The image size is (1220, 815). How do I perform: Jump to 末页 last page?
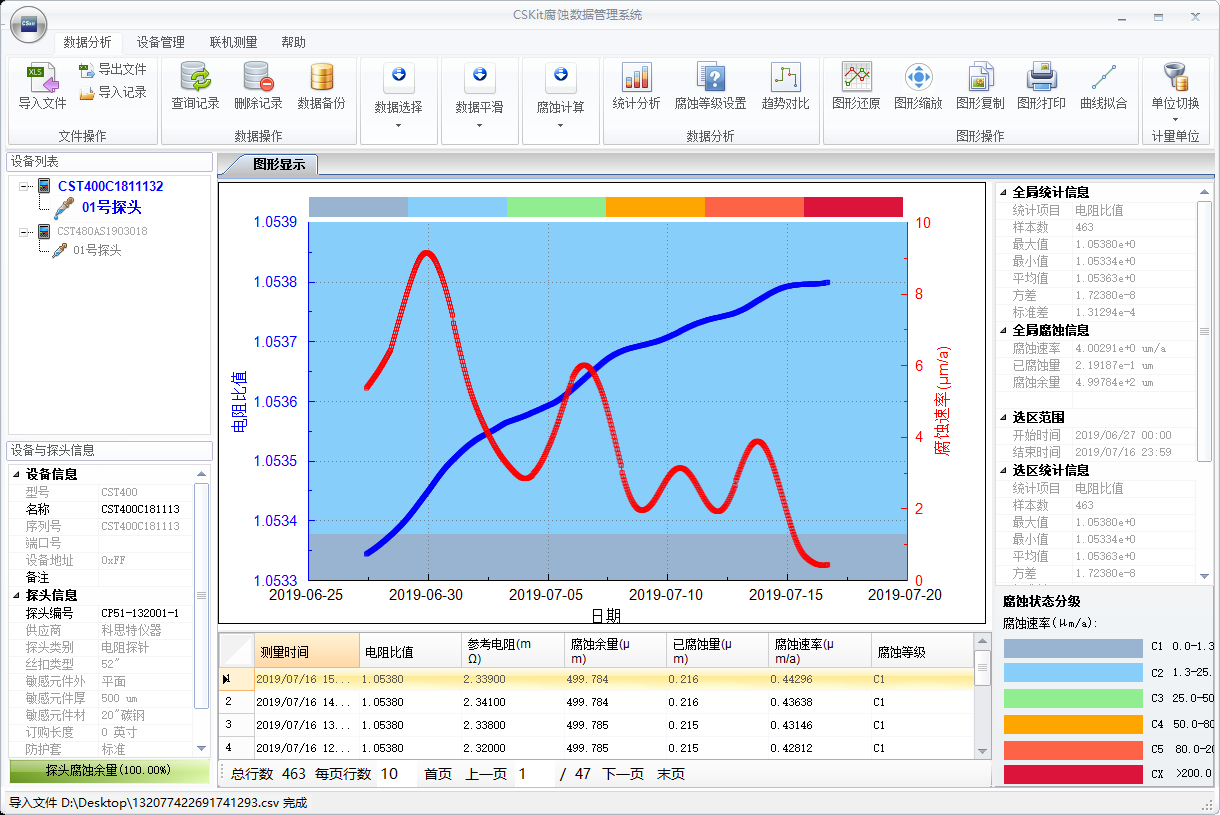pyautogui.click(x=671, y=774)
